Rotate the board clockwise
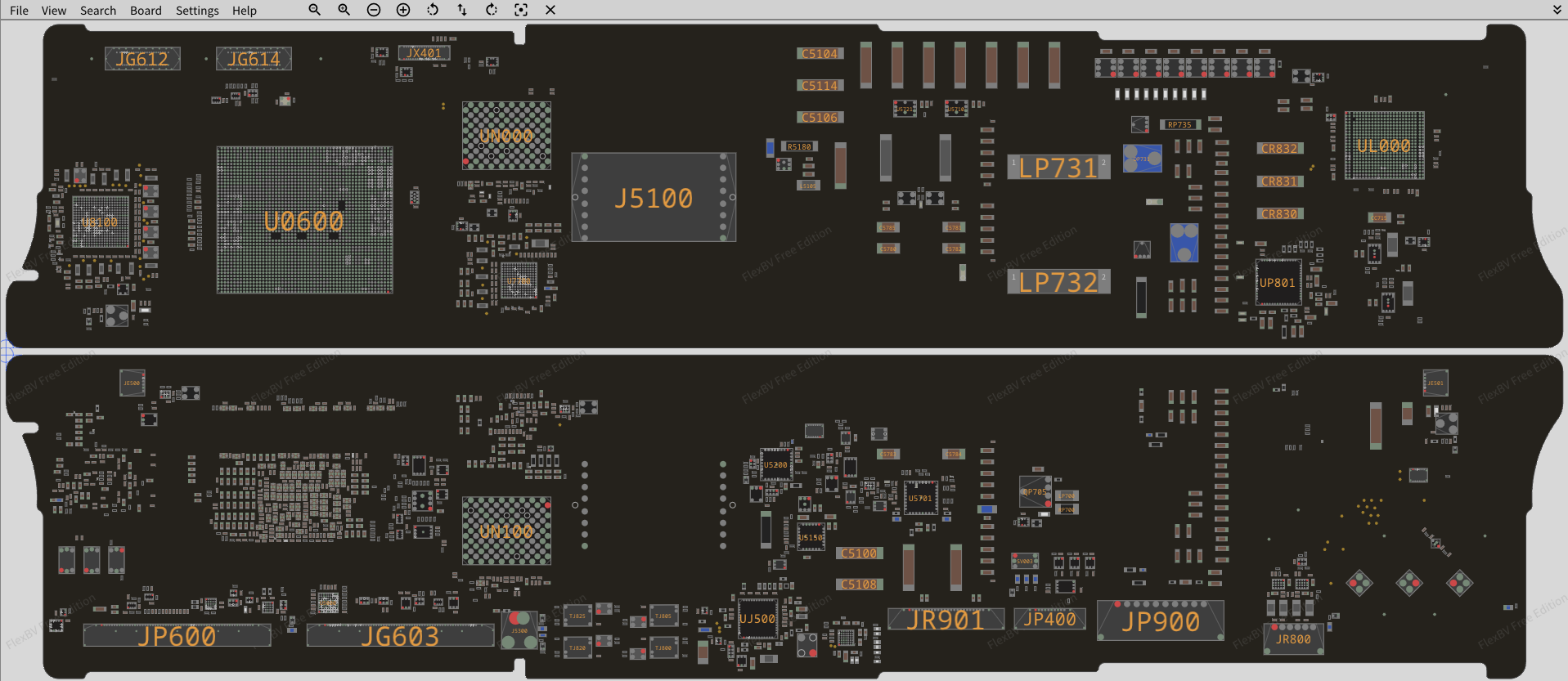The height and width of the screenshot is (681, 1568). point(492,10)
